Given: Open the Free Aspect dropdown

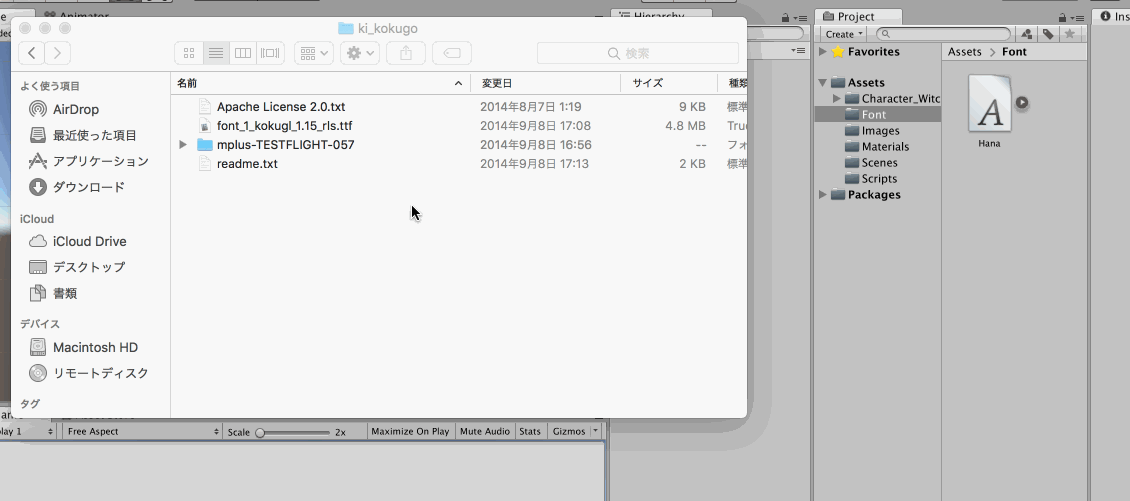Looking at the screenshot, I should (x=141, y=432).
